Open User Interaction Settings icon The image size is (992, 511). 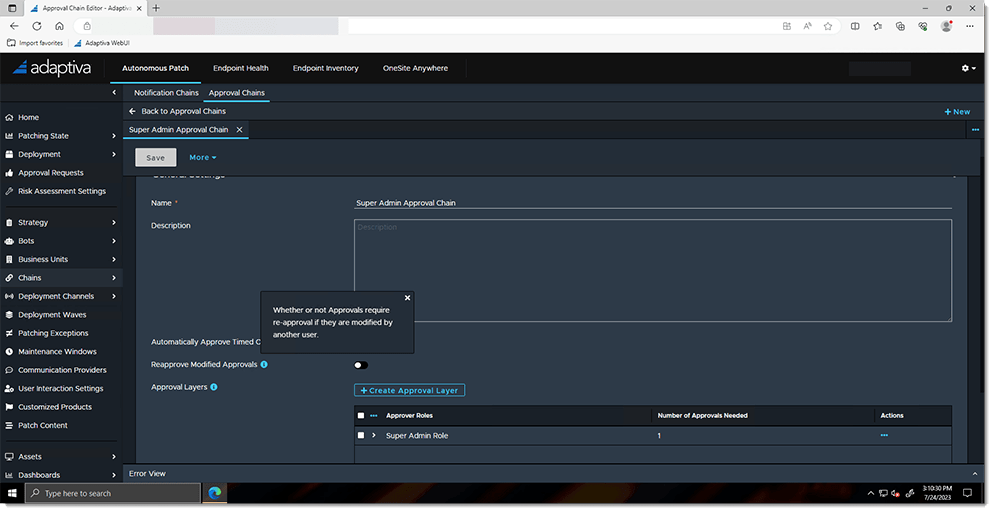coord(9,388)
